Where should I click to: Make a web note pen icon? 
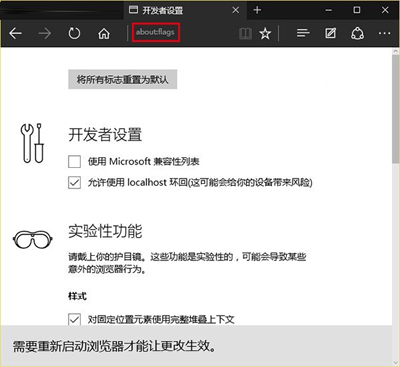[330, 33]
